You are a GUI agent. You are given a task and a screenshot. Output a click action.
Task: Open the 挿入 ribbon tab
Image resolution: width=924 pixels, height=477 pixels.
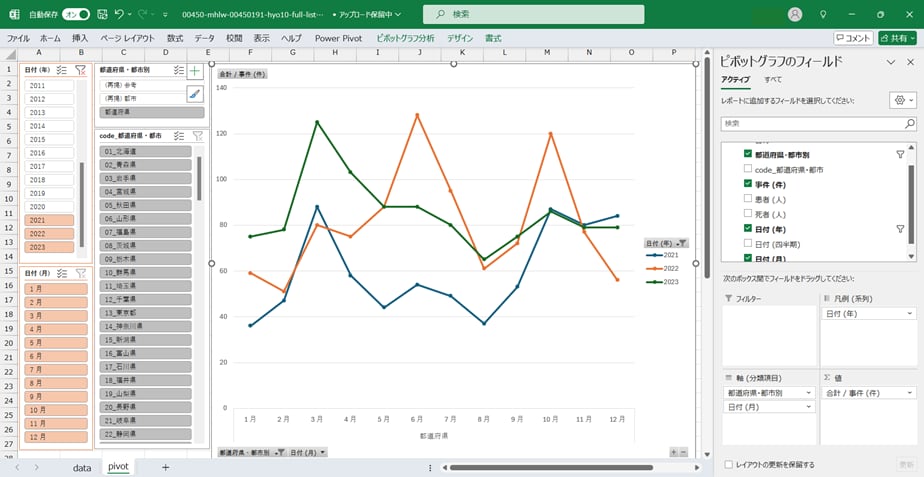(80, 38)
